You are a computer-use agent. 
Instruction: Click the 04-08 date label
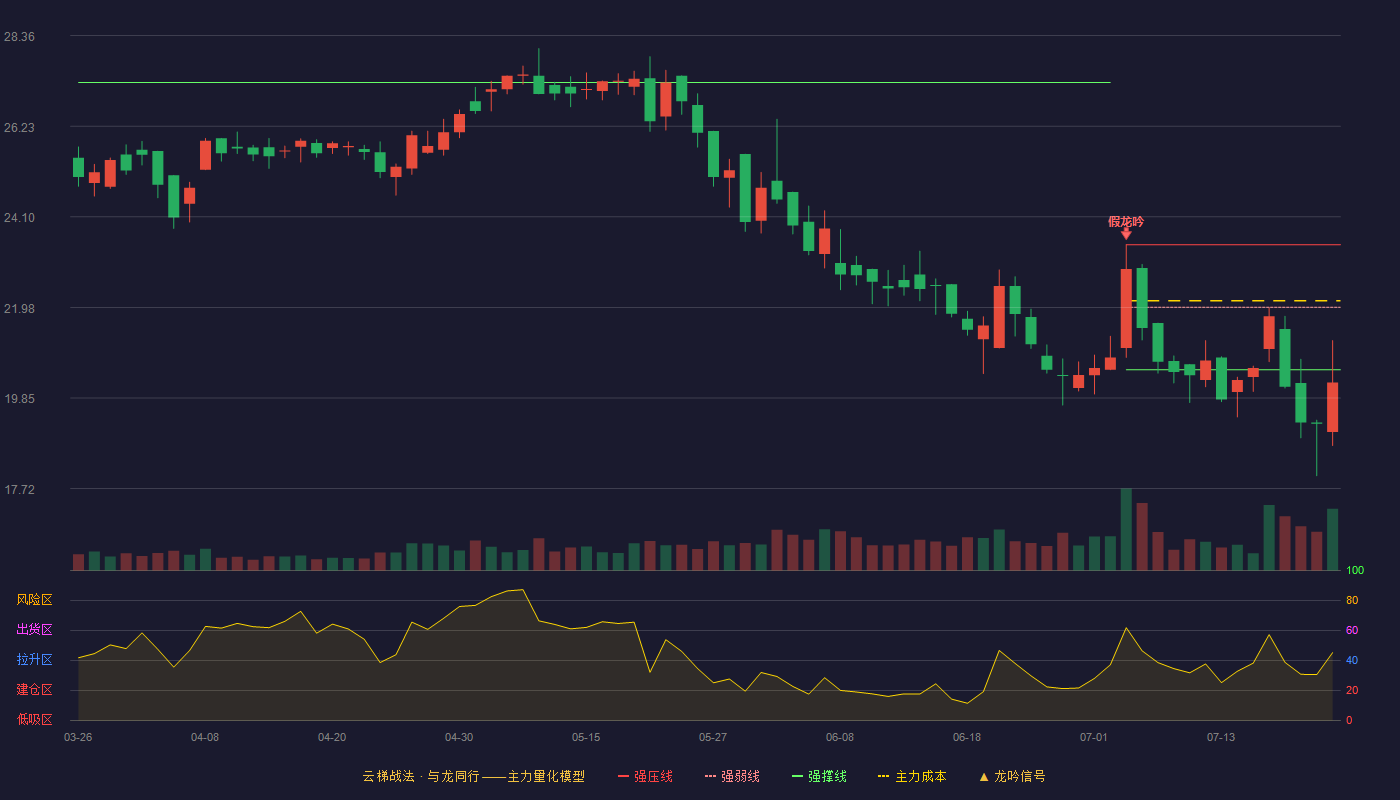tap(205, 737)
